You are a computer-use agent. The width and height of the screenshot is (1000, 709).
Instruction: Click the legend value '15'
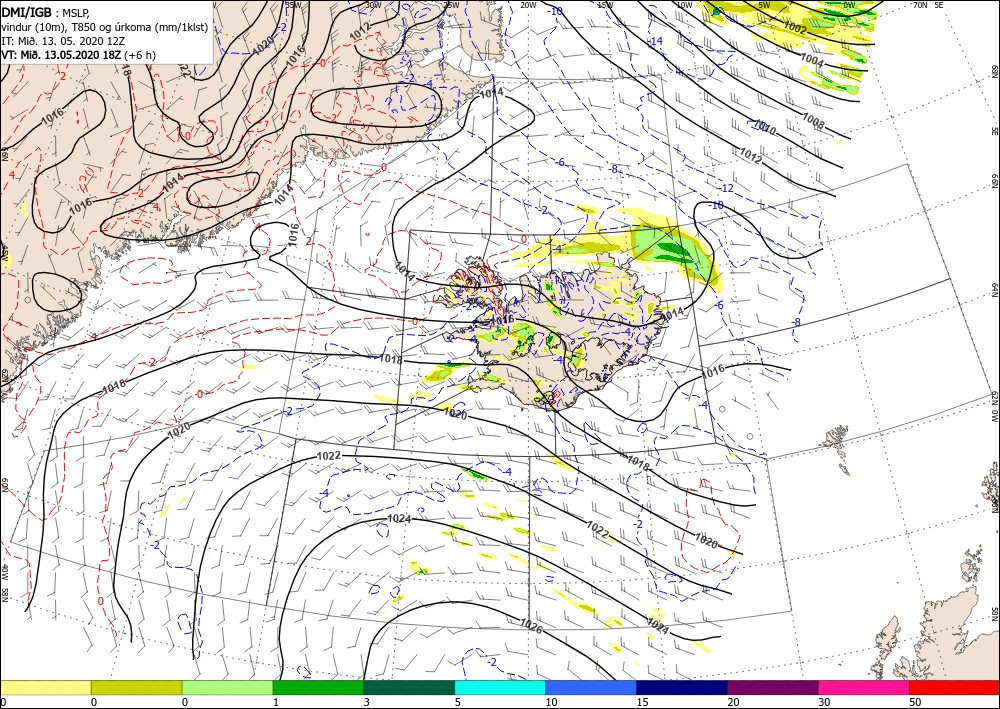click(642, 702)
